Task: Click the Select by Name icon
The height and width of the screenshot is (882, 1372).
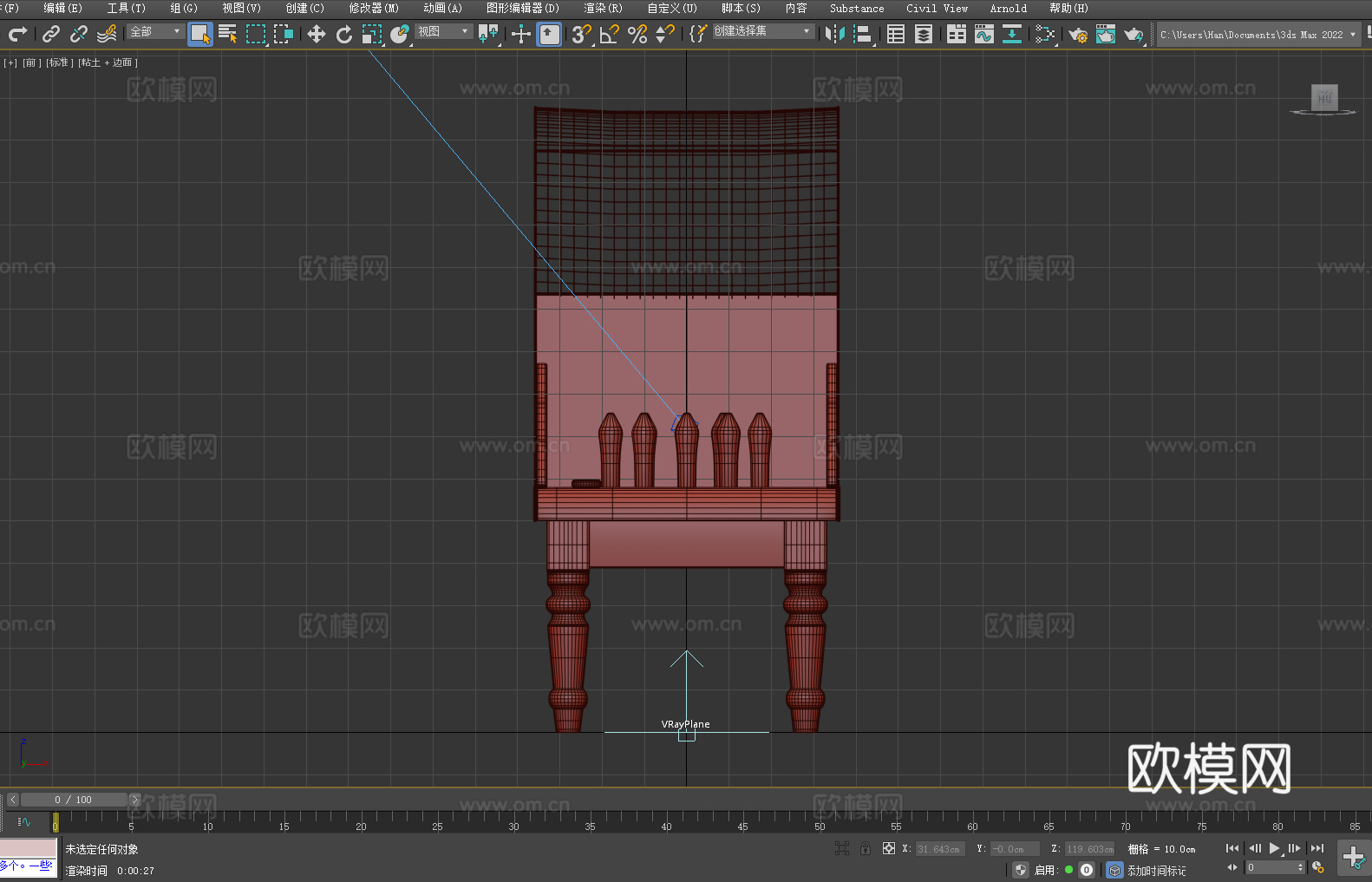Action: click(228, 34)
